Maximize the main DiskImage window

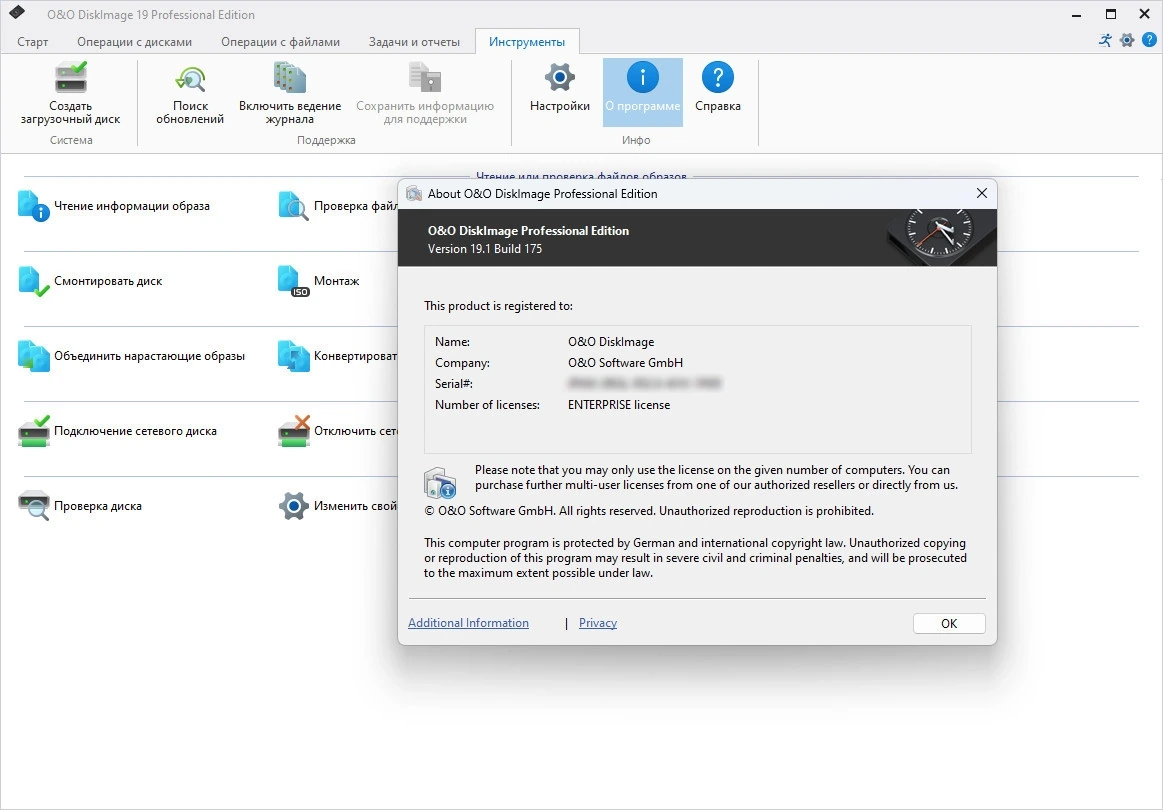(x=1110, y=14)
